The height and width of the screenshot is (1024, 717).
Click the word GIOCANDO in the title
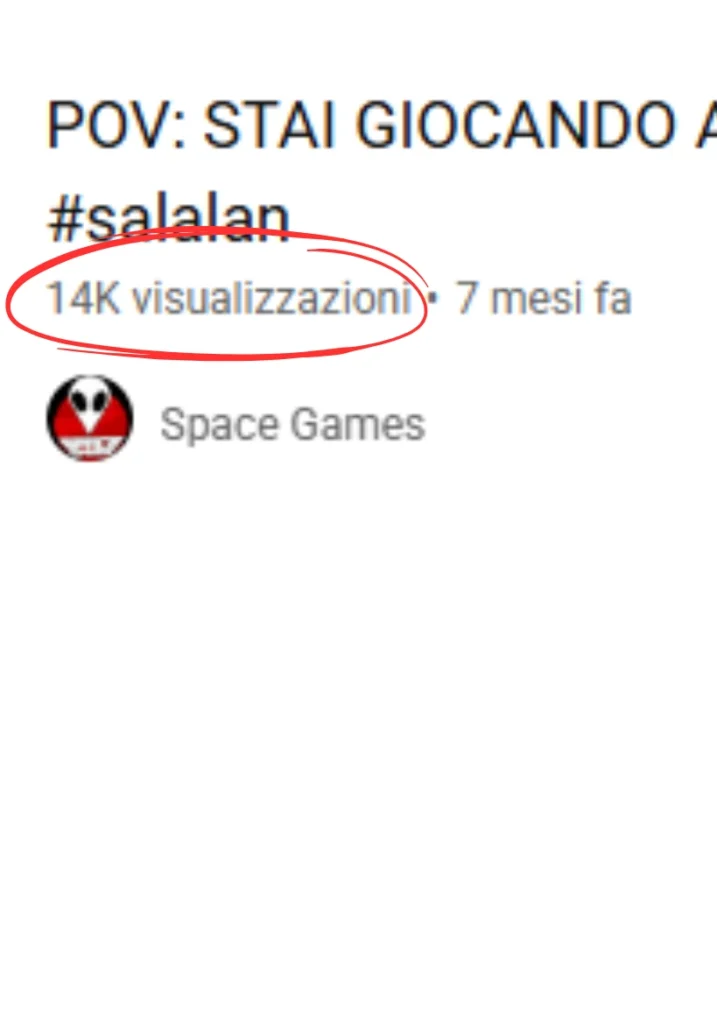(516, 124)
